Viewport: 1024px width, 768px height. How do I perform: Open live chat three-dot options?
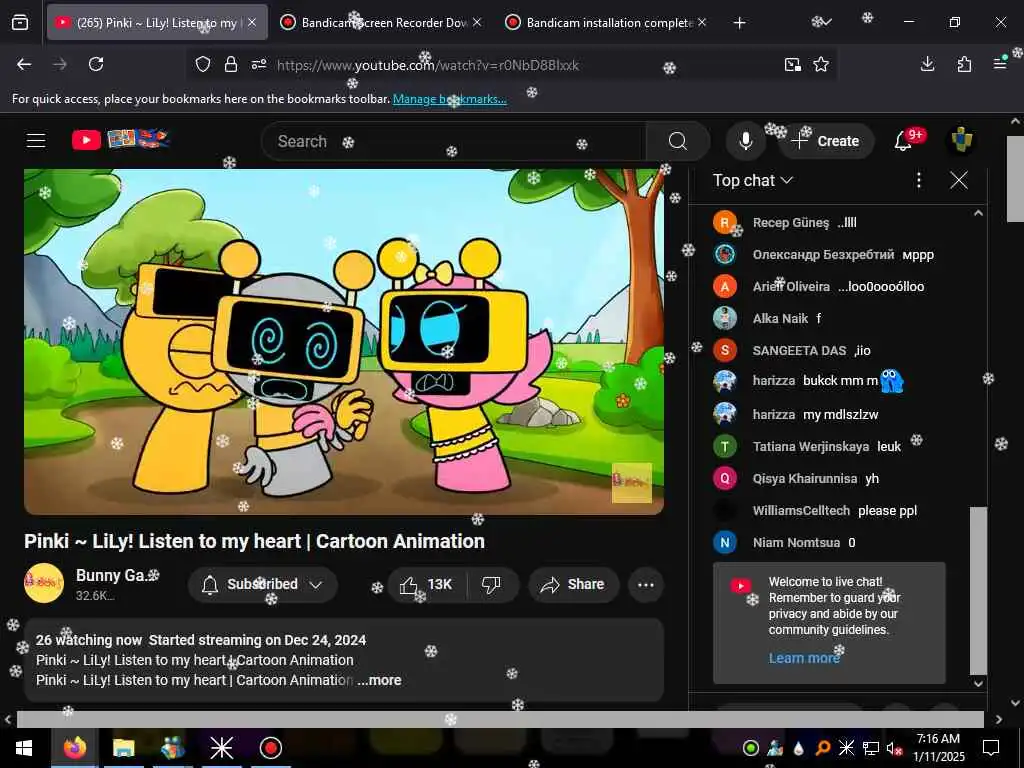(x=918, y=180)
